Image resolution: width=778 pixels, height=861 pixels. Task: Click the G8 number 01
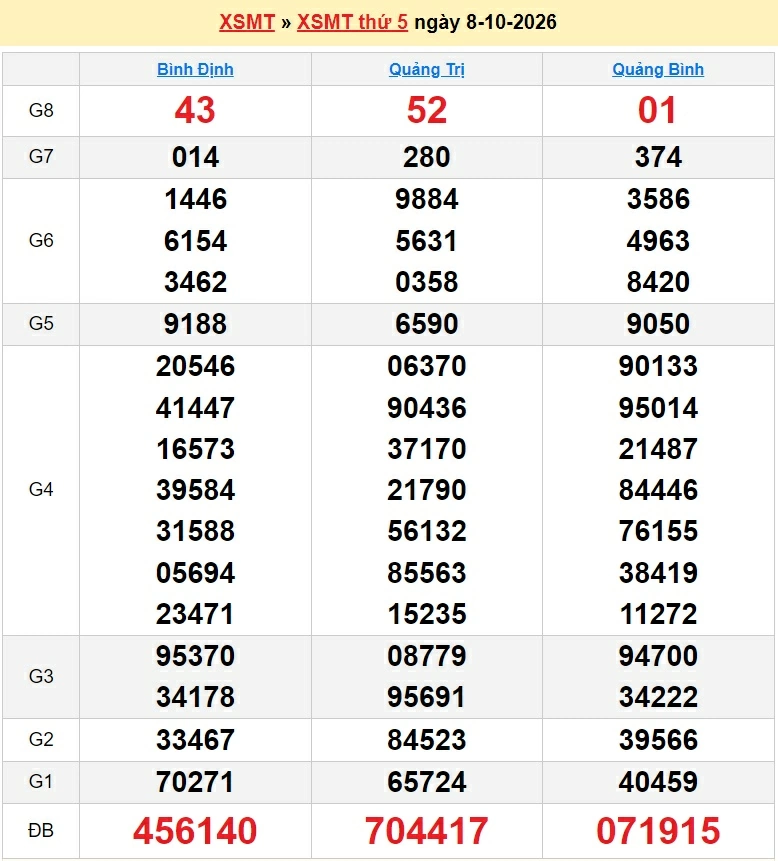pos(657,110)
